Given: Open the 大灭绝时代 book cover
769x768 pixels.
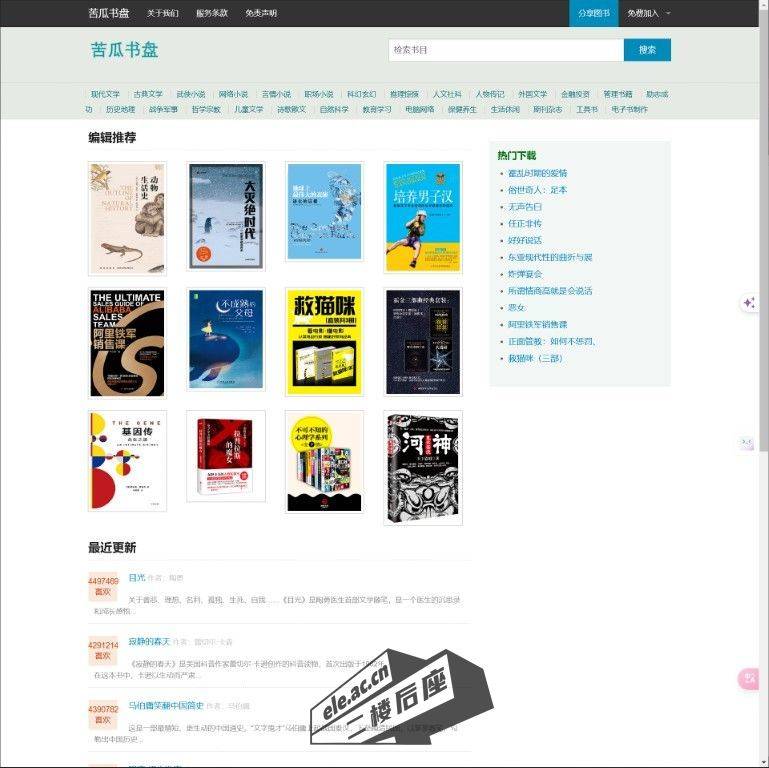Looking at the screenshot, I should coord(226,217).
